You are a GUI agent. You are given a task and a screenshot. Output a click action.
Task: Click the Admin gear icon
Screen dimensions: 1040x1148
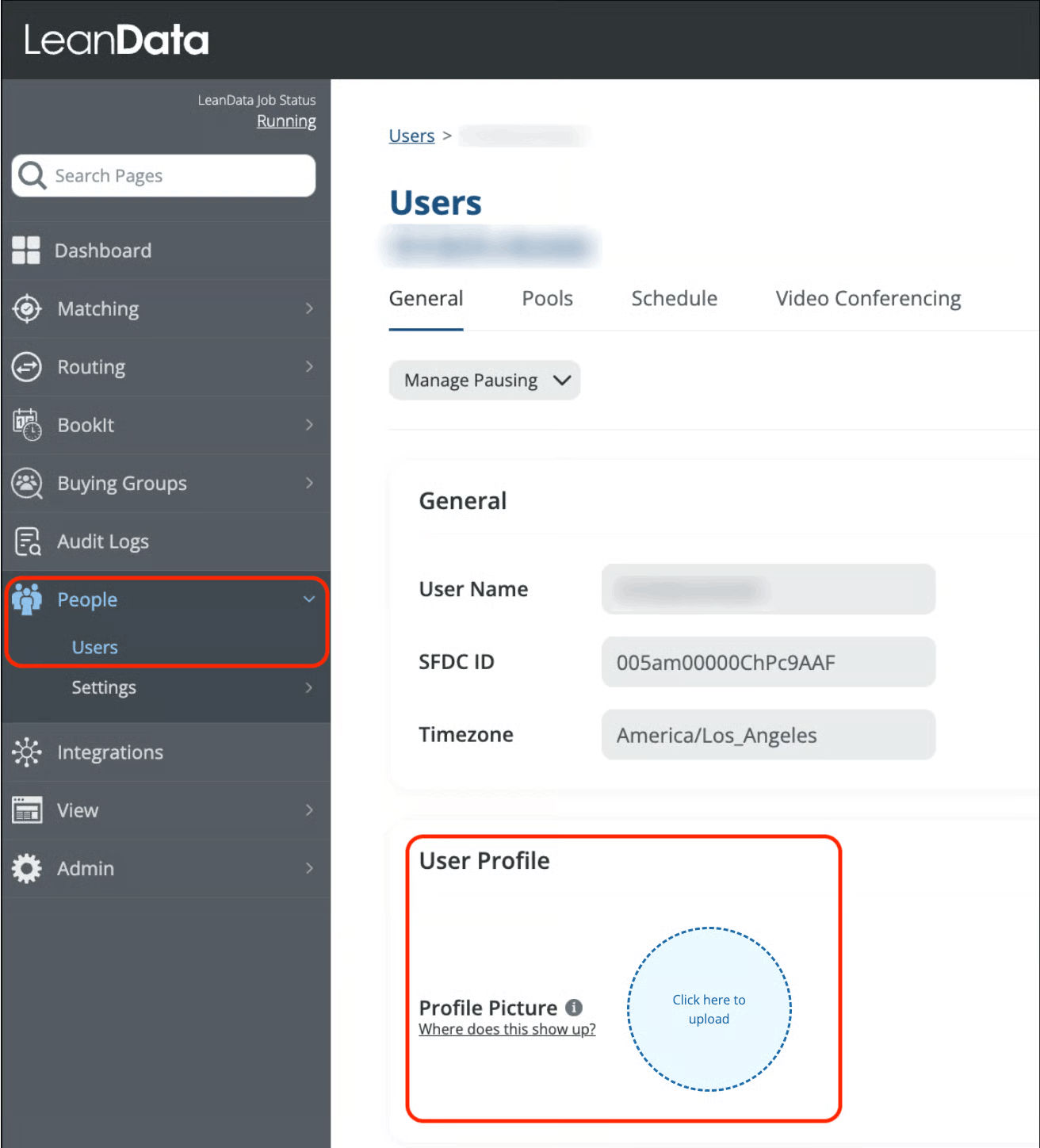[x=27, y=868]
